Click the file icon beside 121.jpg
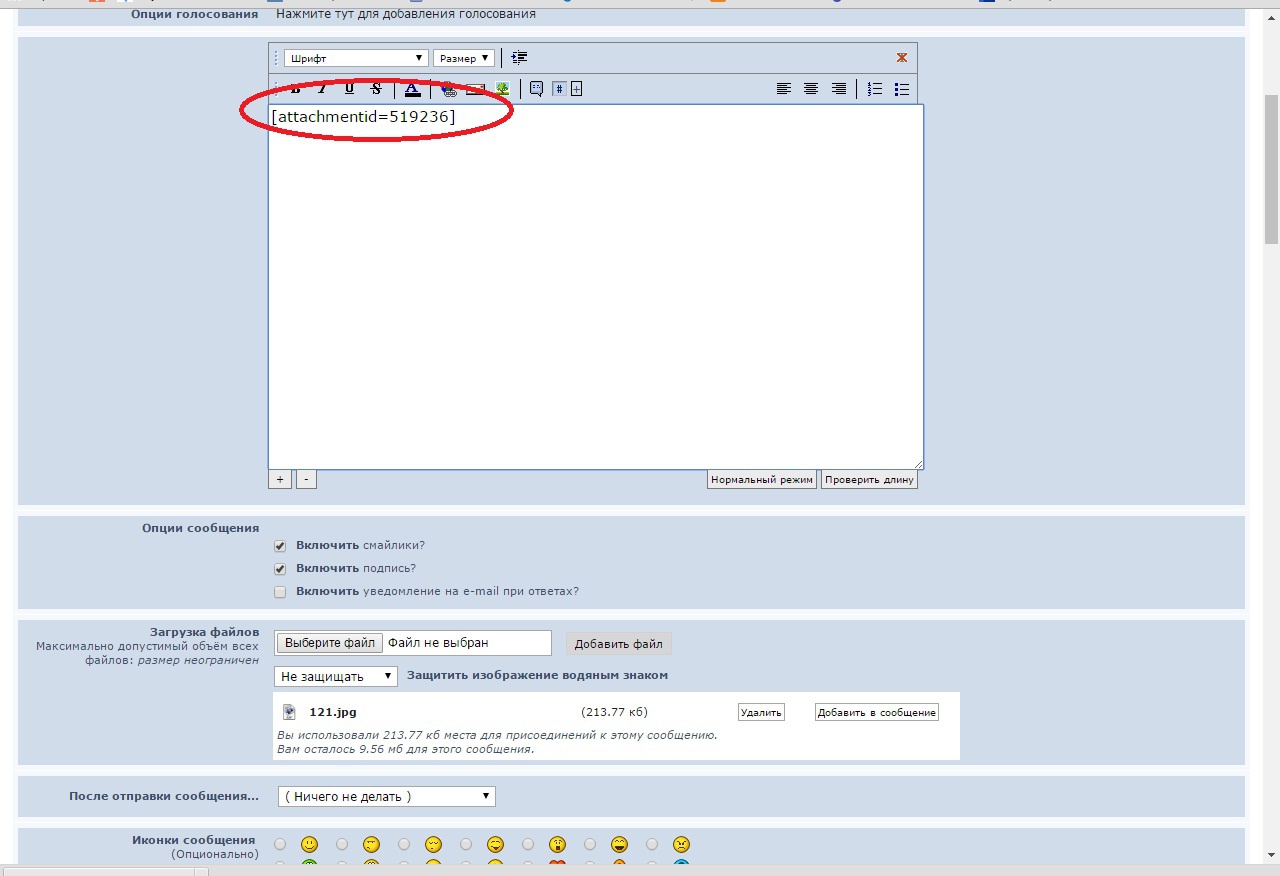 point(289,712)
